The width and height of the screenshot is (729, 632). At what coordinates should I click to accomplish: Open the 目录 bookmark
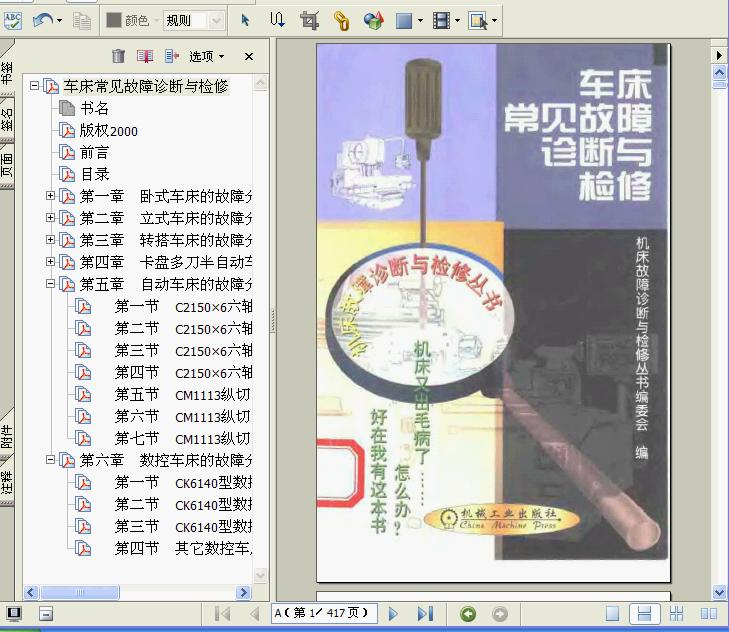95,174
